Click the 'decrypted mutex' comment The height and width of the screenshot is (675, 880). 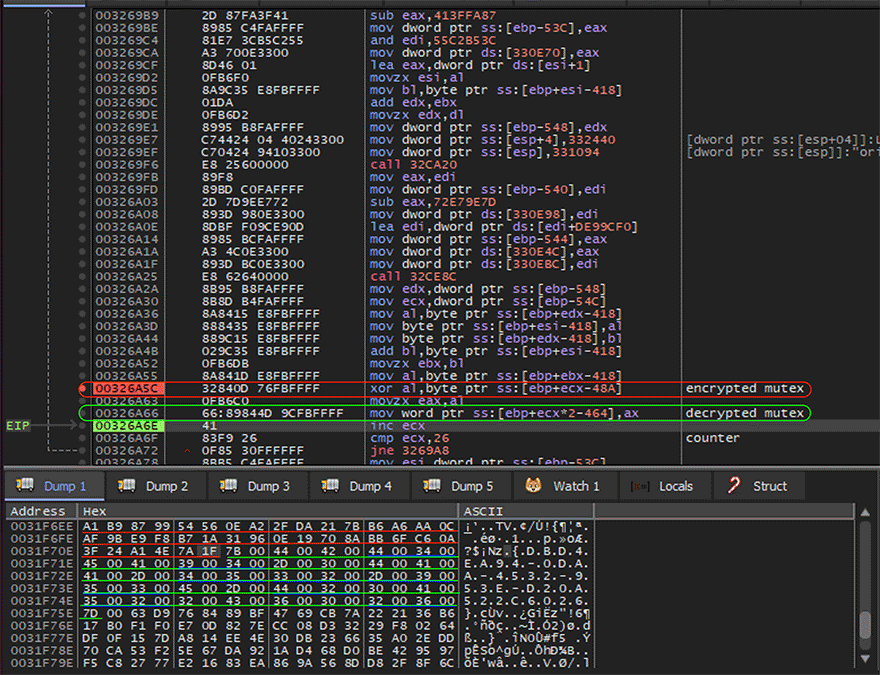pyautogui.click(x=745, y=413)
